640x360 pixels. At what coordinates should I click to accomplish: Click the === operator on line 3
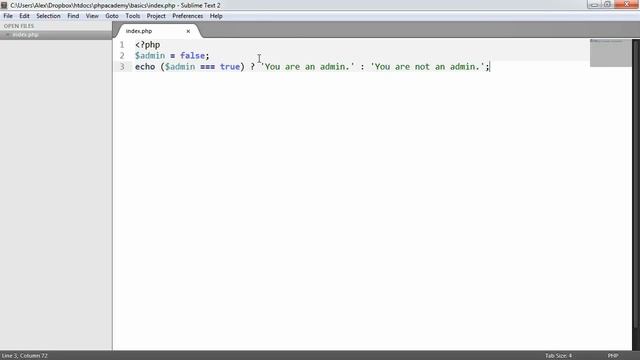point(207,67)
